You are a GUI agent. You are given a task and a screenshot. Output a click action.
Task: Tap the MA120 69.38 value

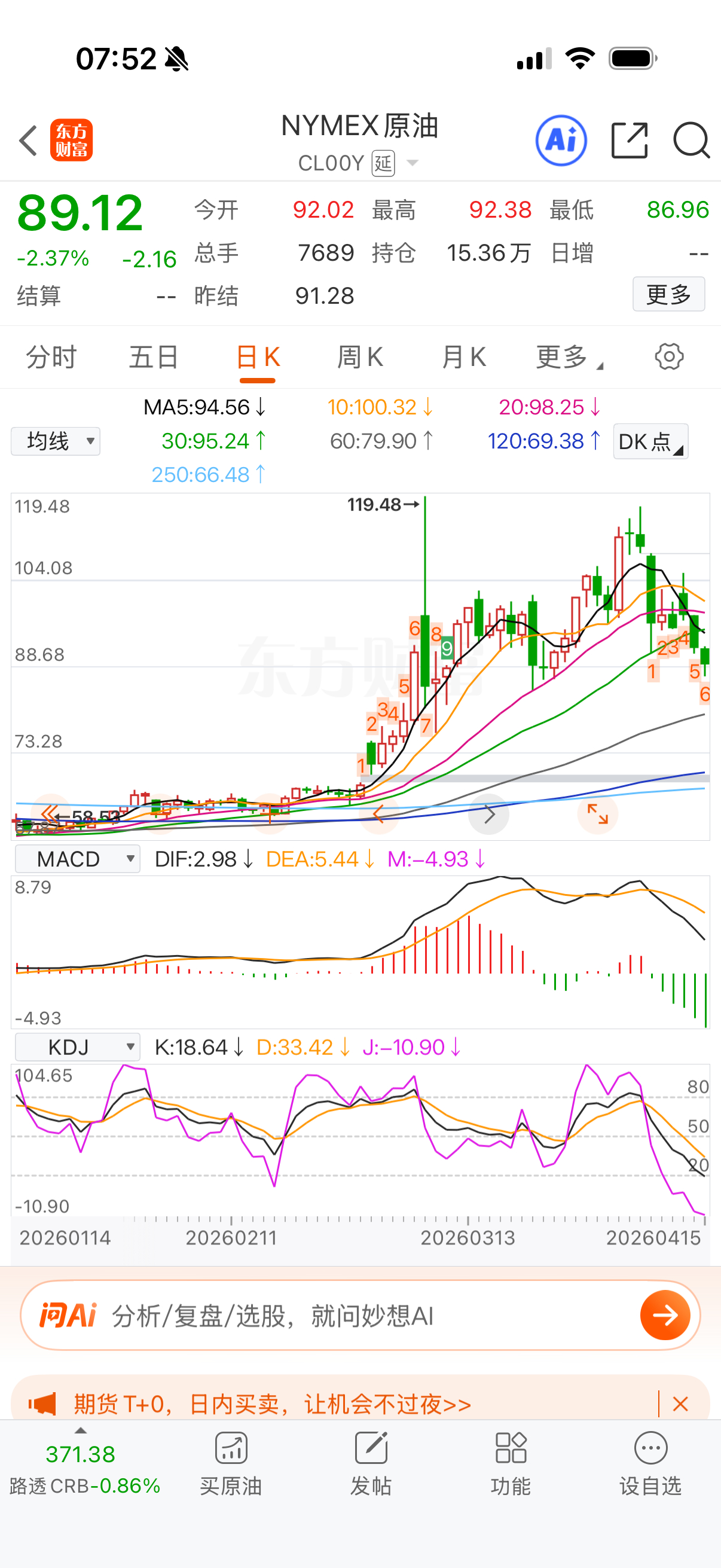pos(544,441)
